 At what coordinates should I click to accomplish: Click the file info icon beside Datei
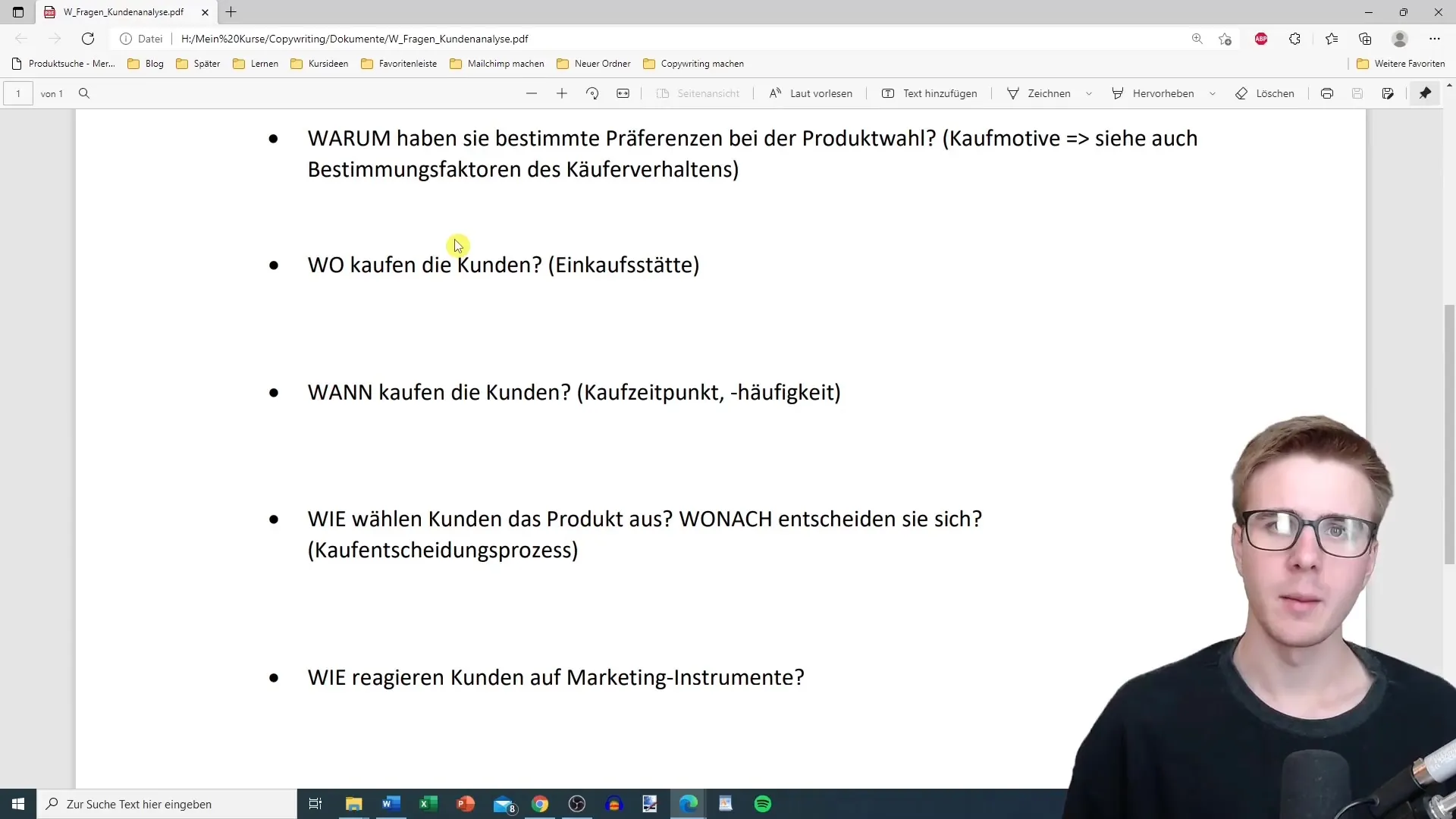coord(126,39)
